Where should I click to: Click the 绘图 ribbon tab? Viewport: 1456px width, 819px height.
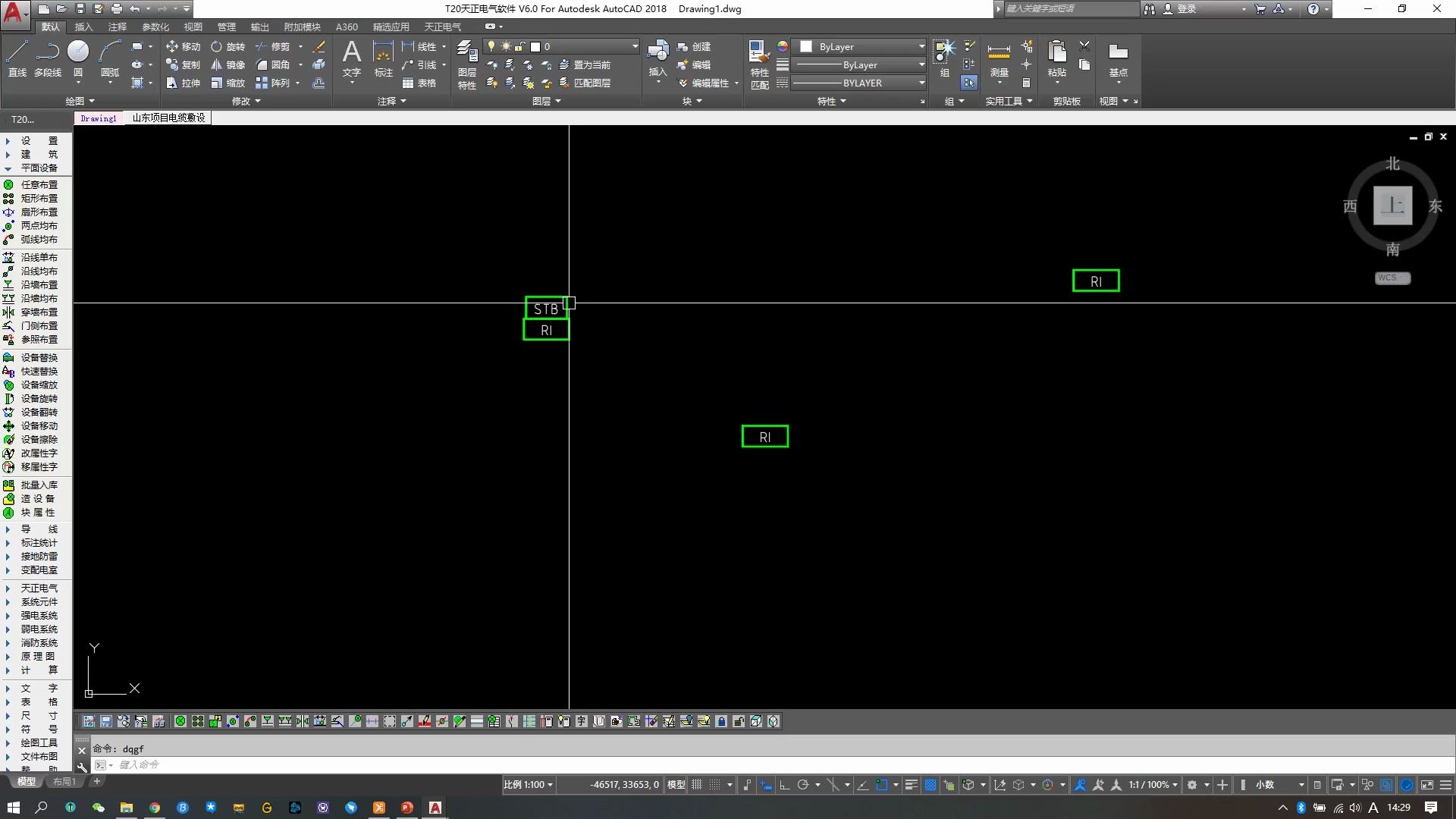click(x=79, y=101)
